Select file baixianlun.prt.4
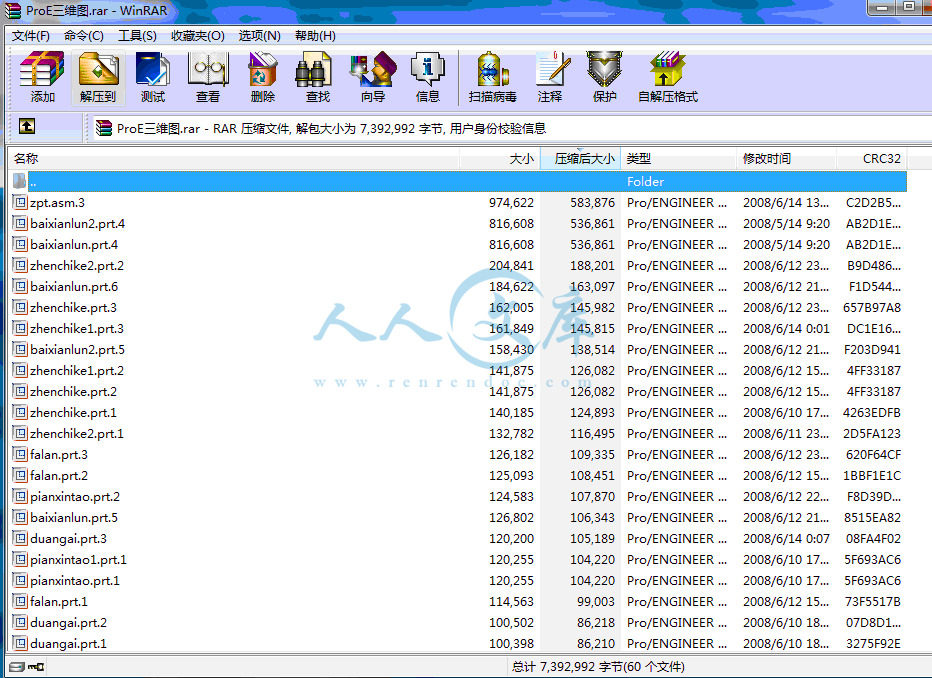Screen dimensions: 932x678 coord(458,245)
